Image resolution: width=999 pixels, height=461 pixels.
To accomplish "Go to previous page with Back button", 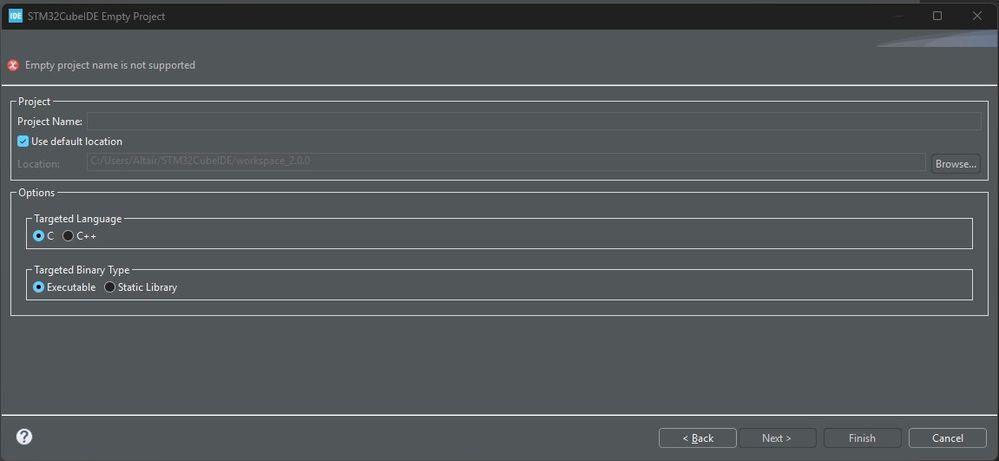I will click(698, 438).
